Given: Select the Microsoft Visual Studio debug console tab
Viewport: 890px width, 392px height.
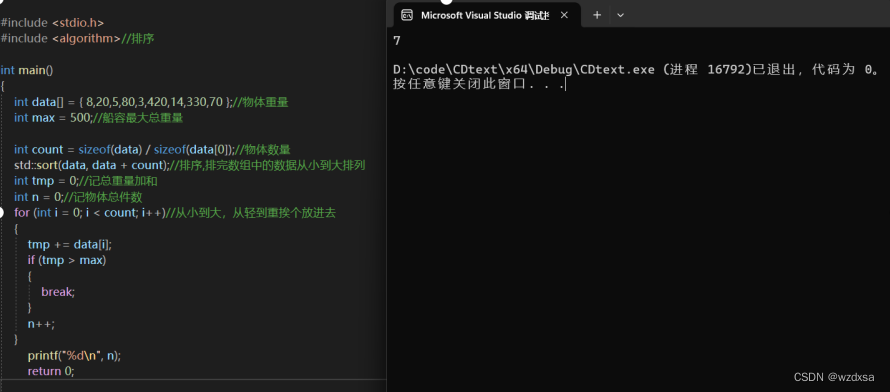Looking at the screenshot, I should pyautogui.click(x=487, y=15).
